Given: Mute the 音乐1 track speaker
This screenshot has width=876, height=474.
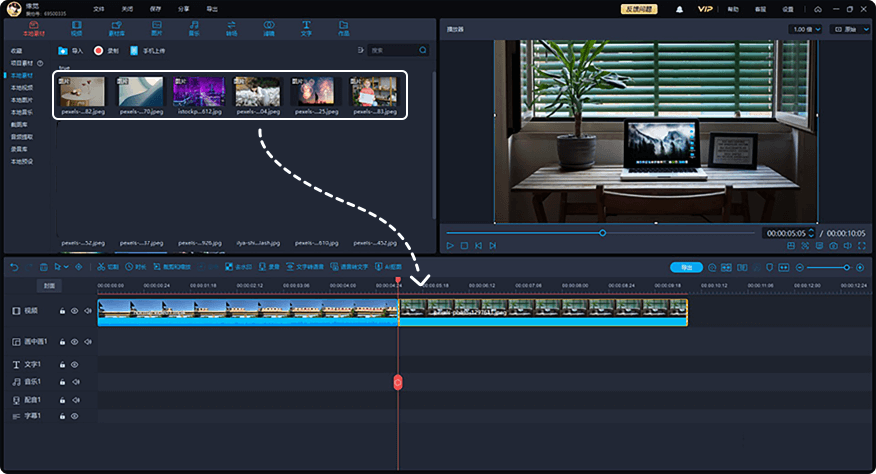Looking at the screenshot, I should point(74,382).
